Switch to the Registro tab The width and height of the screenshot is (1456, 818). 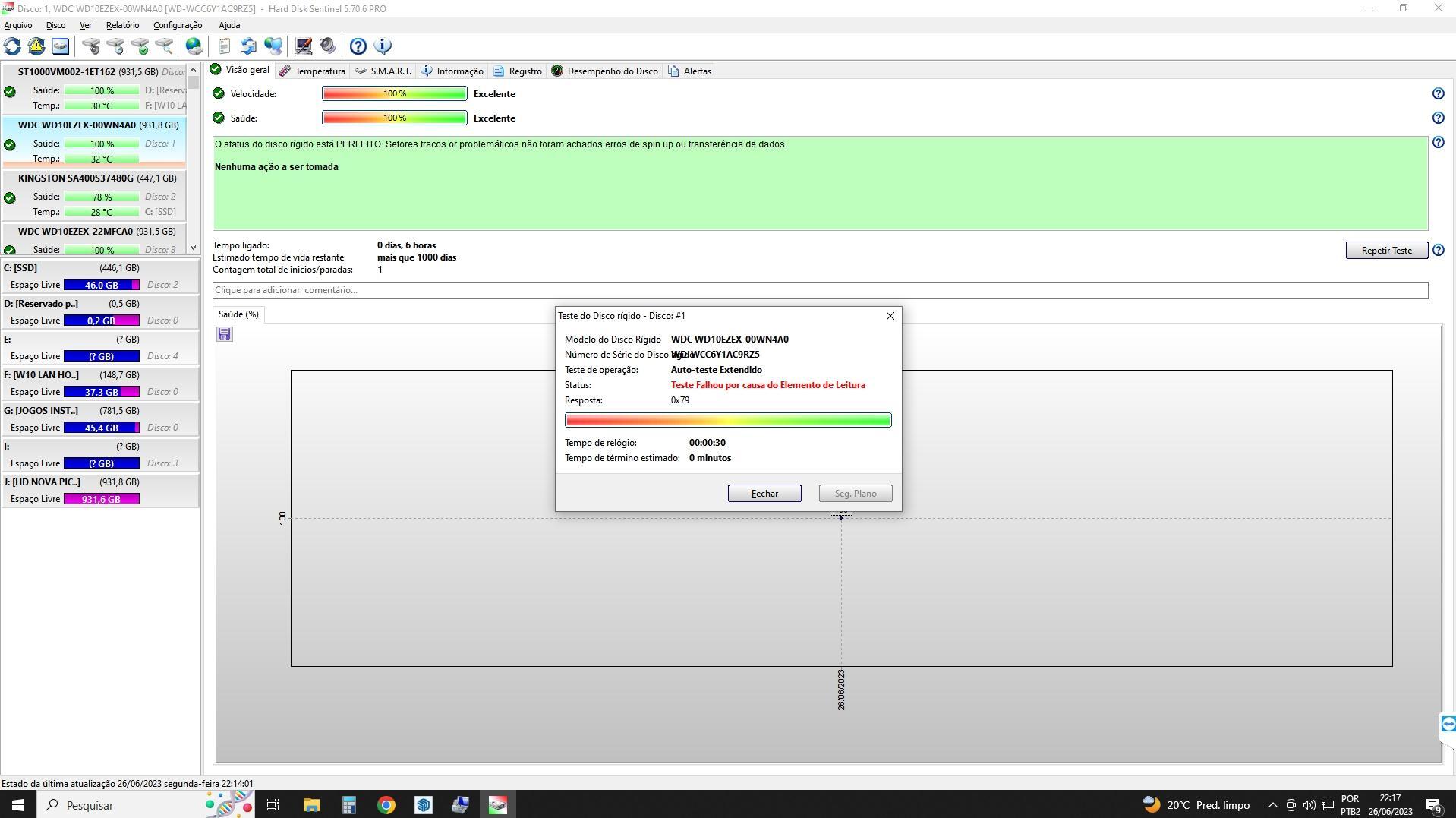(518, 71)
